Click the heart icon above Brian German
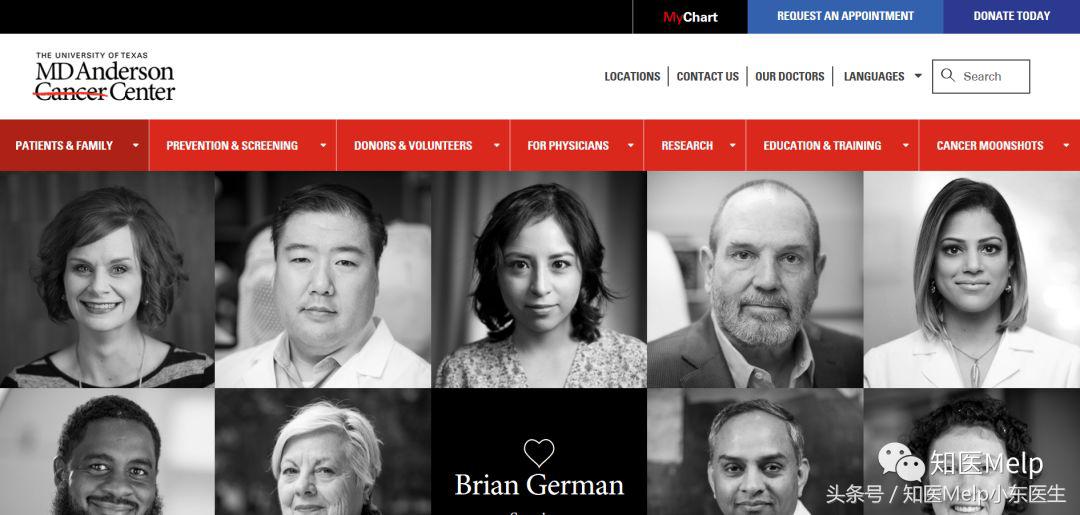 (x=539, y=452)
